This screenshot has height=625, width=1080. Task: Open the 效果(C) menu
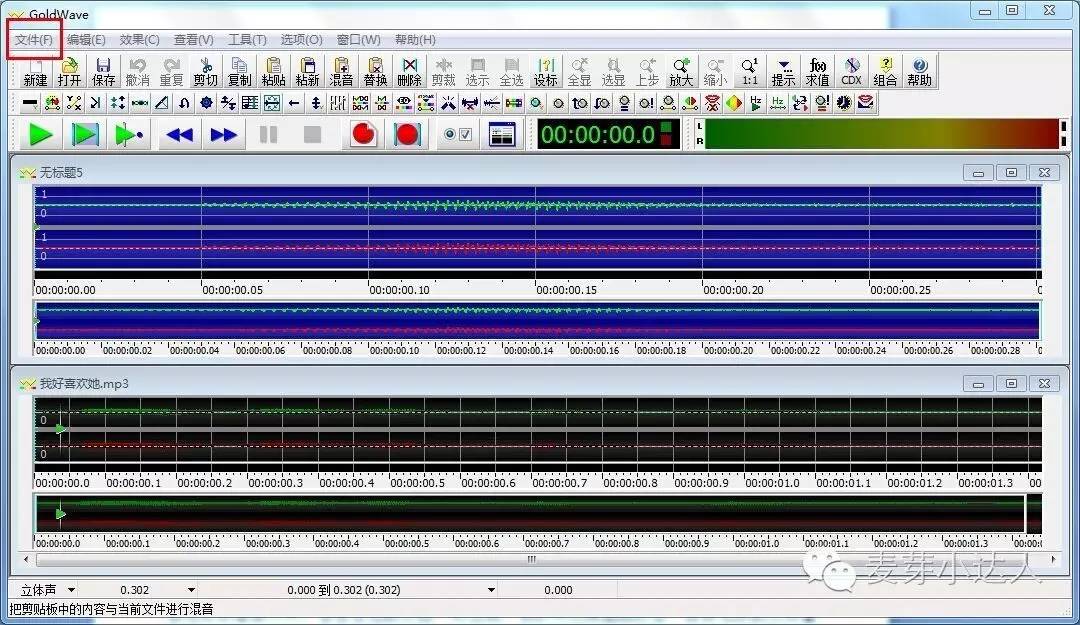[x=139, y=40]
